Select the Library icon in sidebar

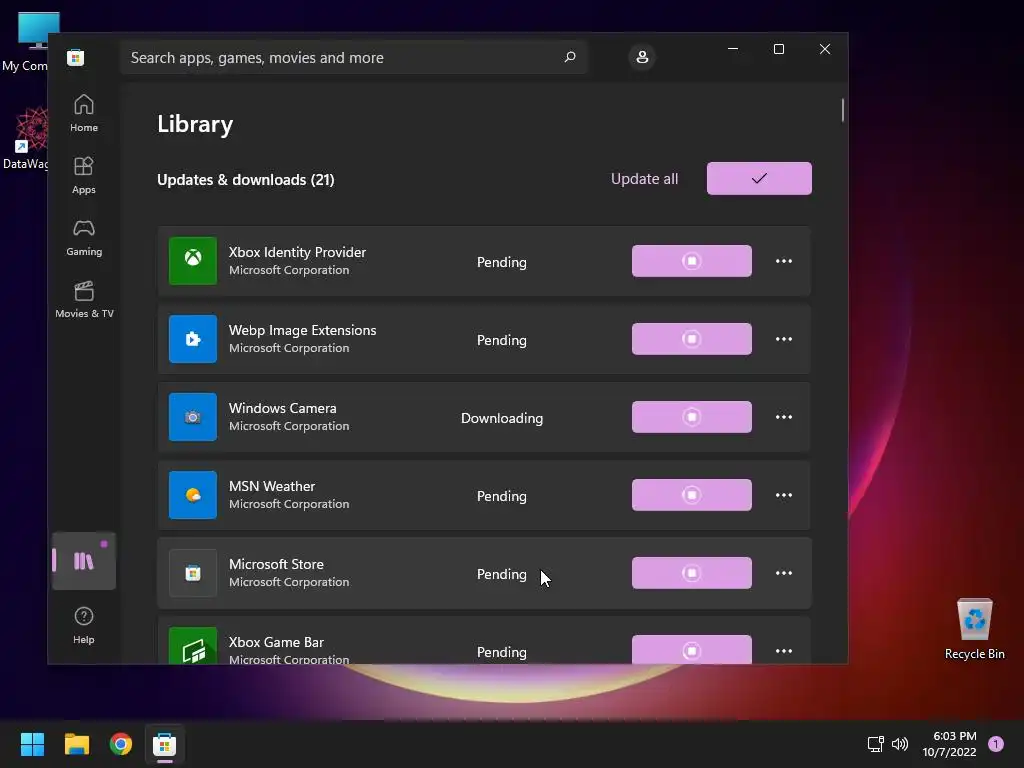point(84,561)
